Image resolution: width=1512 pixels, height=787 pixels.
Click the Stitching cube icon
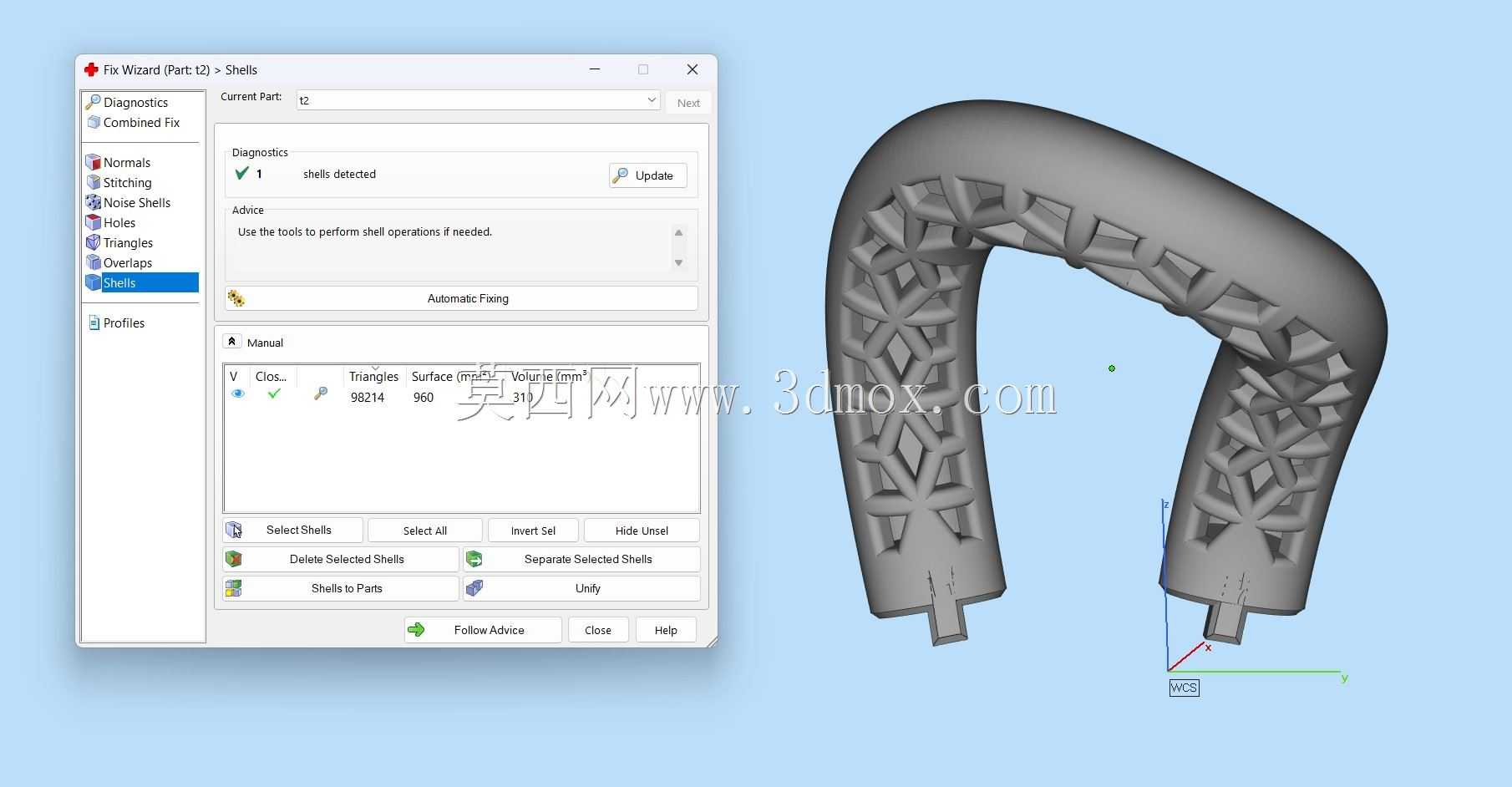pyautogui.click(x=94, y=182)
